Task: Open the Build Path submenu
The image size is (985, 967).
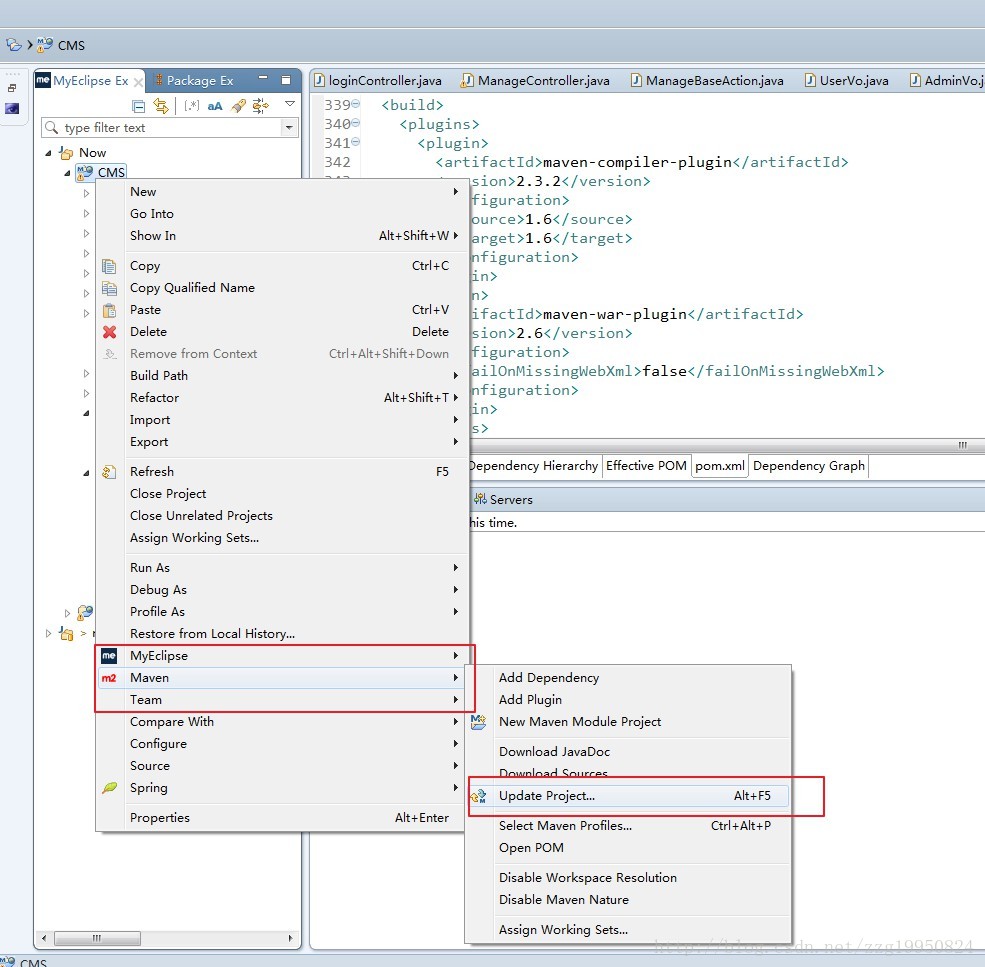Action: click(280, 376)
